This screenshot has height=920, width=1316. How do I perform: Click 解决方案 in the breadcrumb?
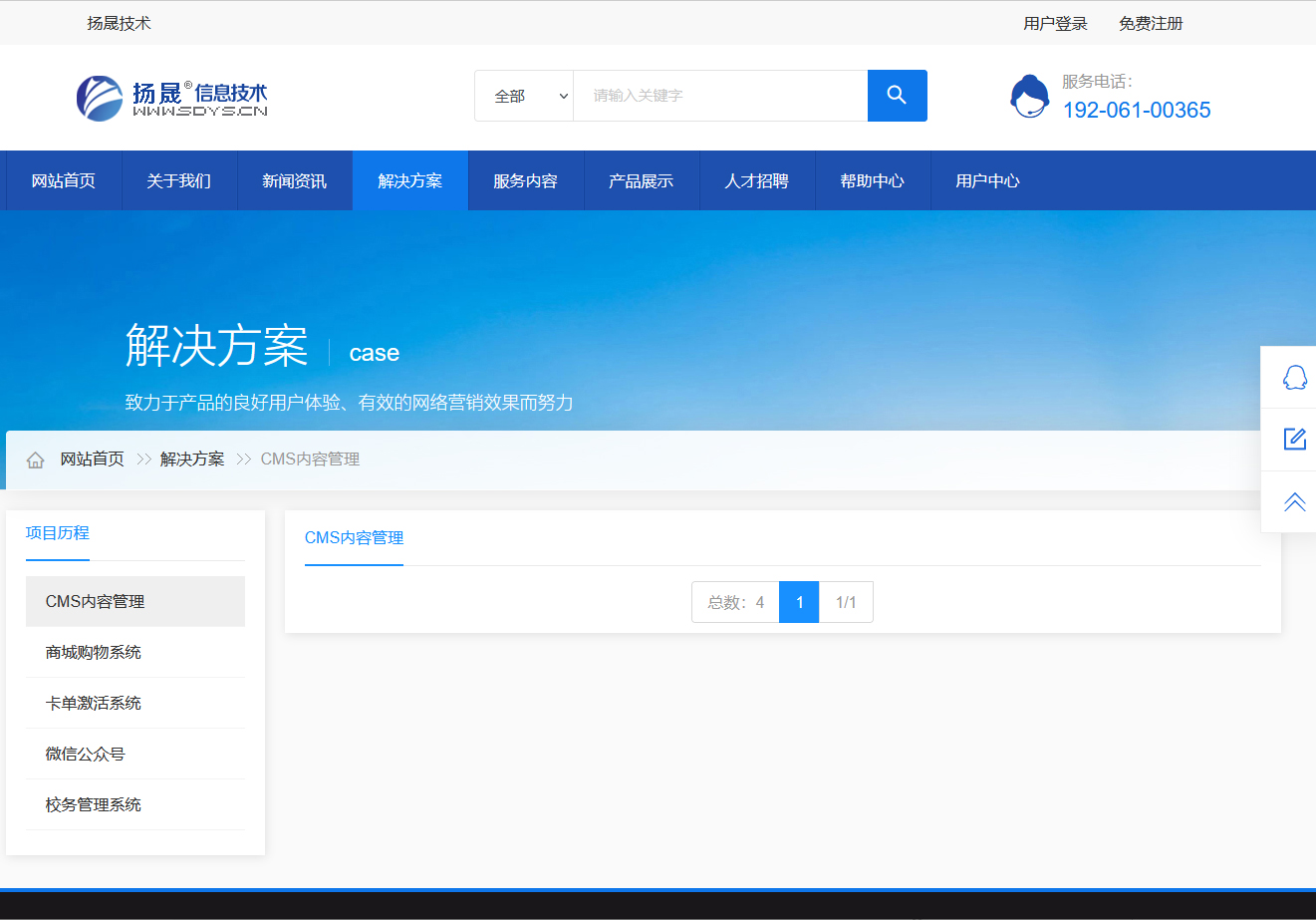pyautogui.click(x=192, y=460)
